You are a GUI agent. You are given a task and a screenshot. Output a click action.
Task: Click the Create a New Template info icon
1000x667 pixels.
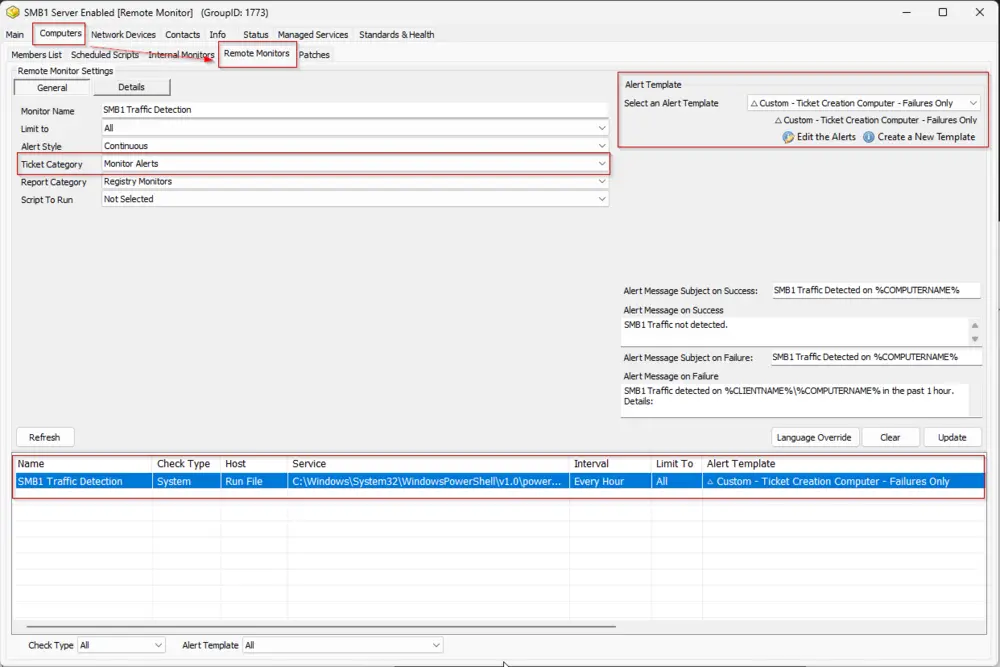pos(869,137)
